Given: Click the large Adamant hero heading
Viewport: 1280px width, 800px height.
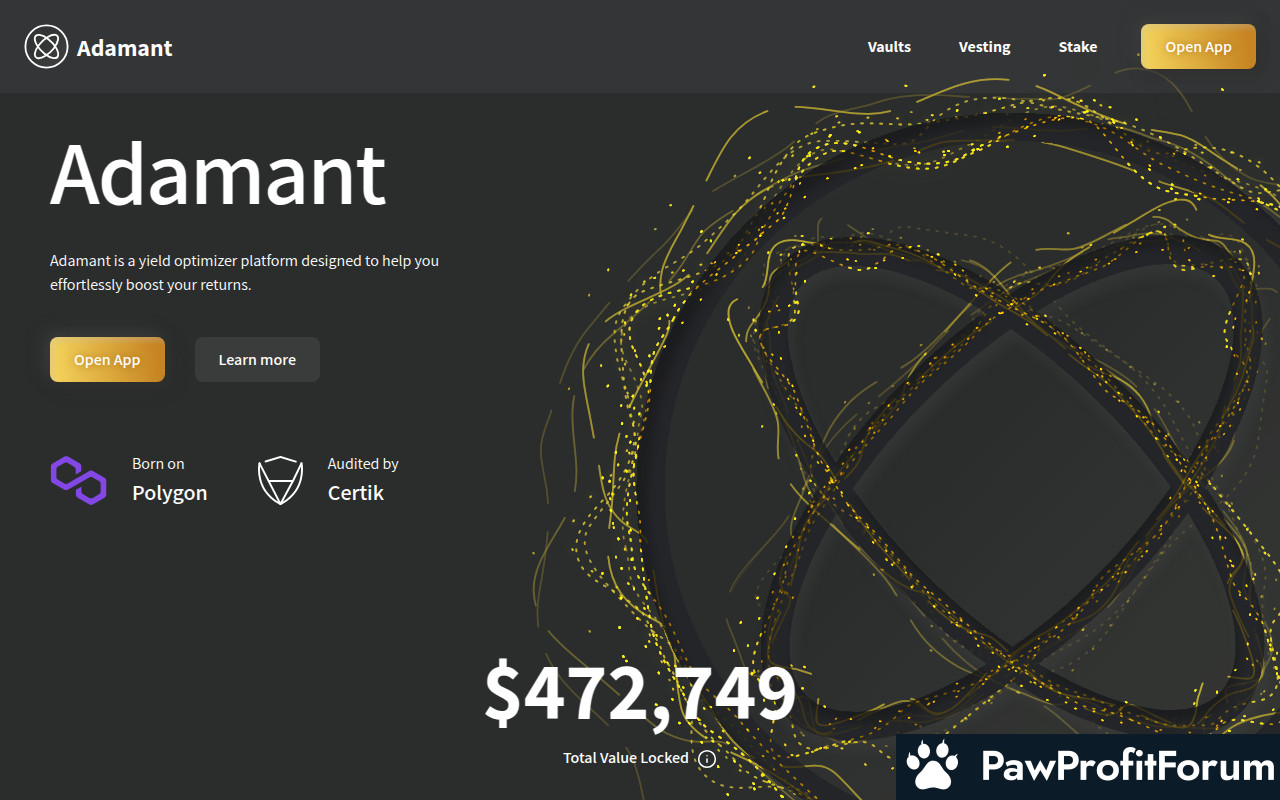Looking at the screenshot, I should coord(218,174).
